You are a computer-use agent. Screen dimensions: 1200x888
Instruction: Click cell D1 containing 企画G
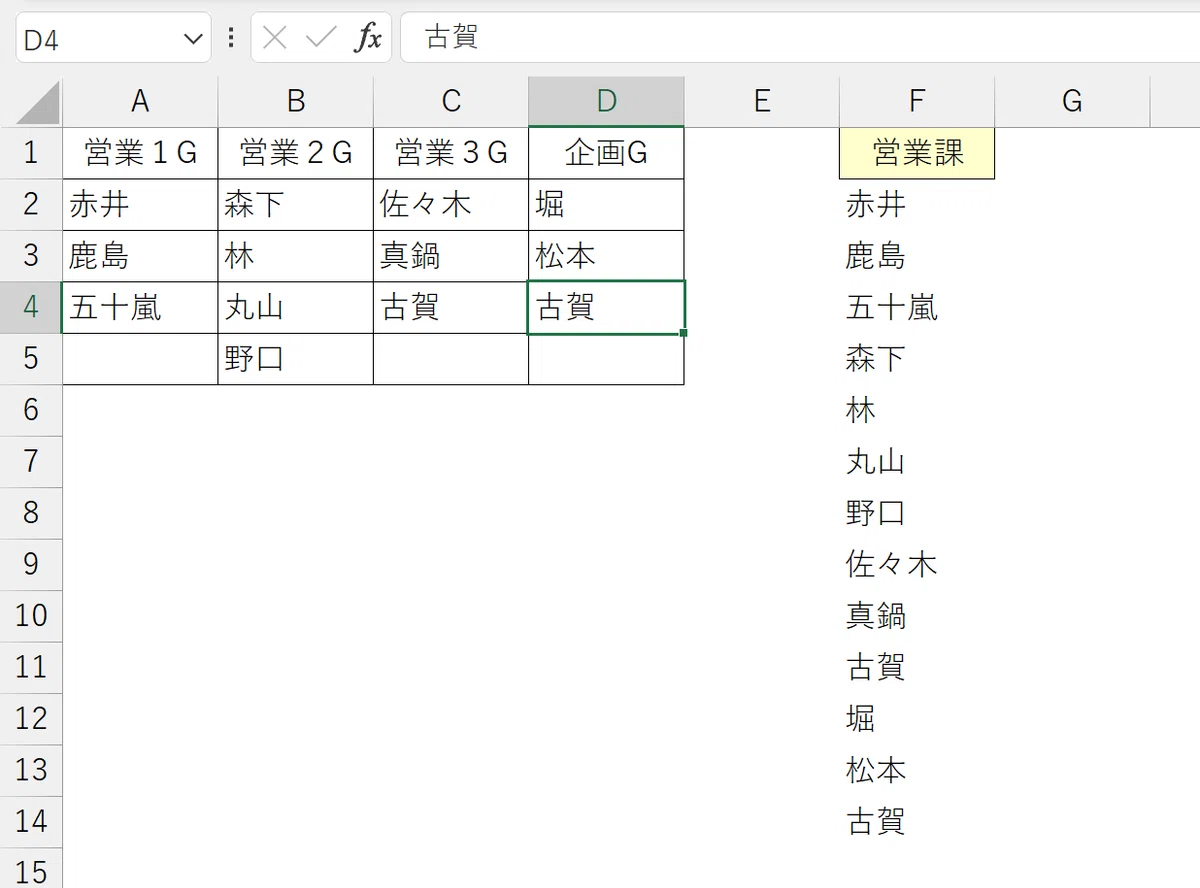[x=607, y=153]
